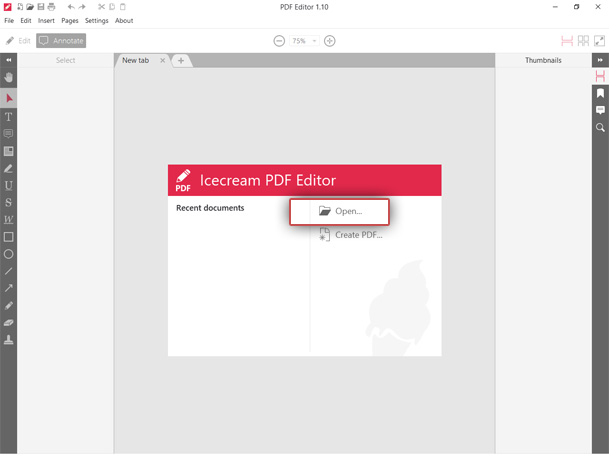The image size is (609, 468).
Task: Open the About menu
Action: (124, 21)
